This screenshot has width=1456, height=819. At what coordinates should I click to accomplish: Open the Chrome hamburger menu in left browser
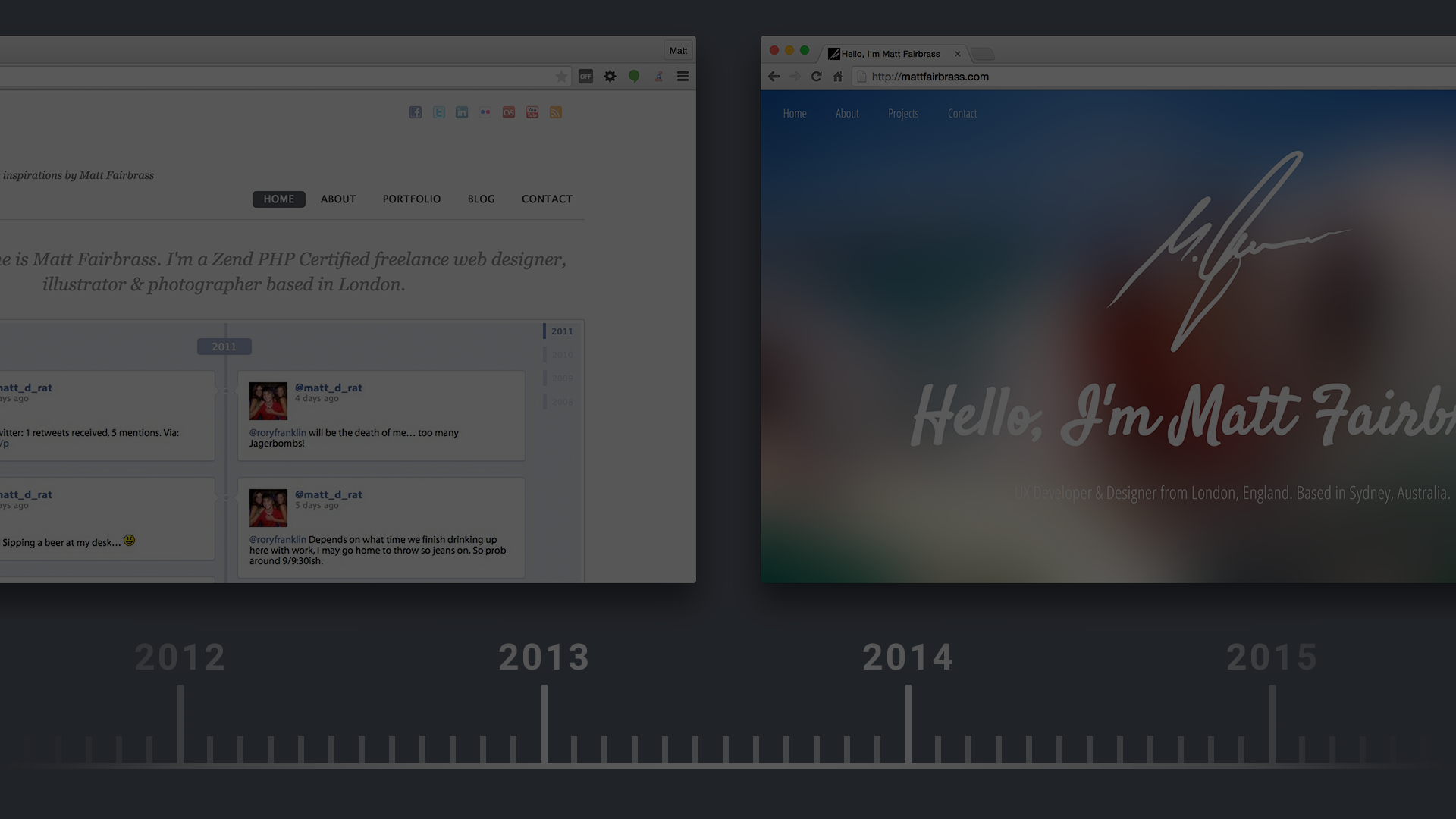(x=682, y=77)
